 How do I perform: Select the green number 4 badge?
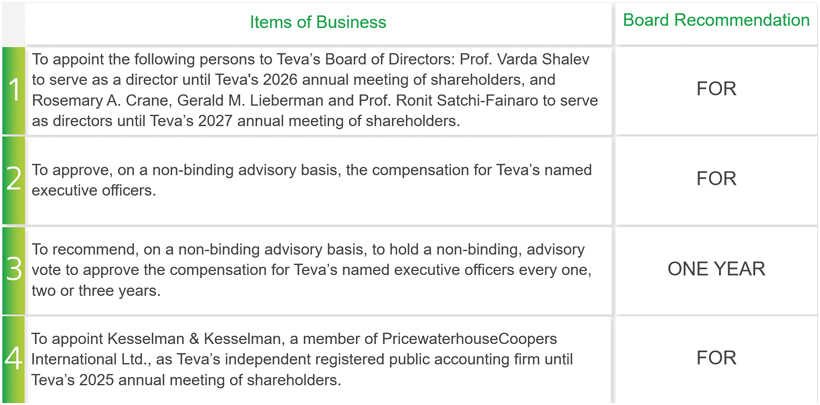(13, 358)
